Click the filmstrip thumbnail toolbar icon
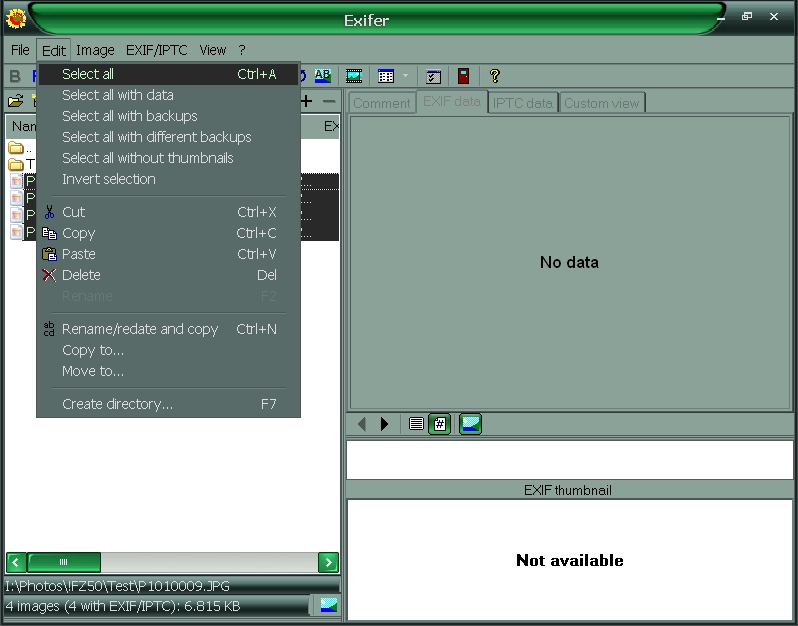Viewport: 798px width, 626px height. coord(354,76)
